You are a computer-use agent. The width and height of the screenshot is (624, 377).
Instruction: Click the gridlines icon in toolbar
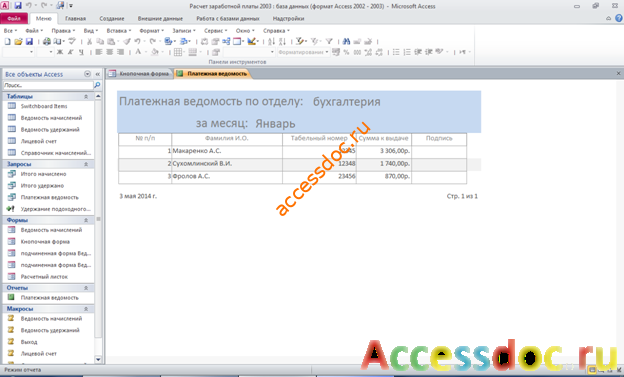pos(178,52)
